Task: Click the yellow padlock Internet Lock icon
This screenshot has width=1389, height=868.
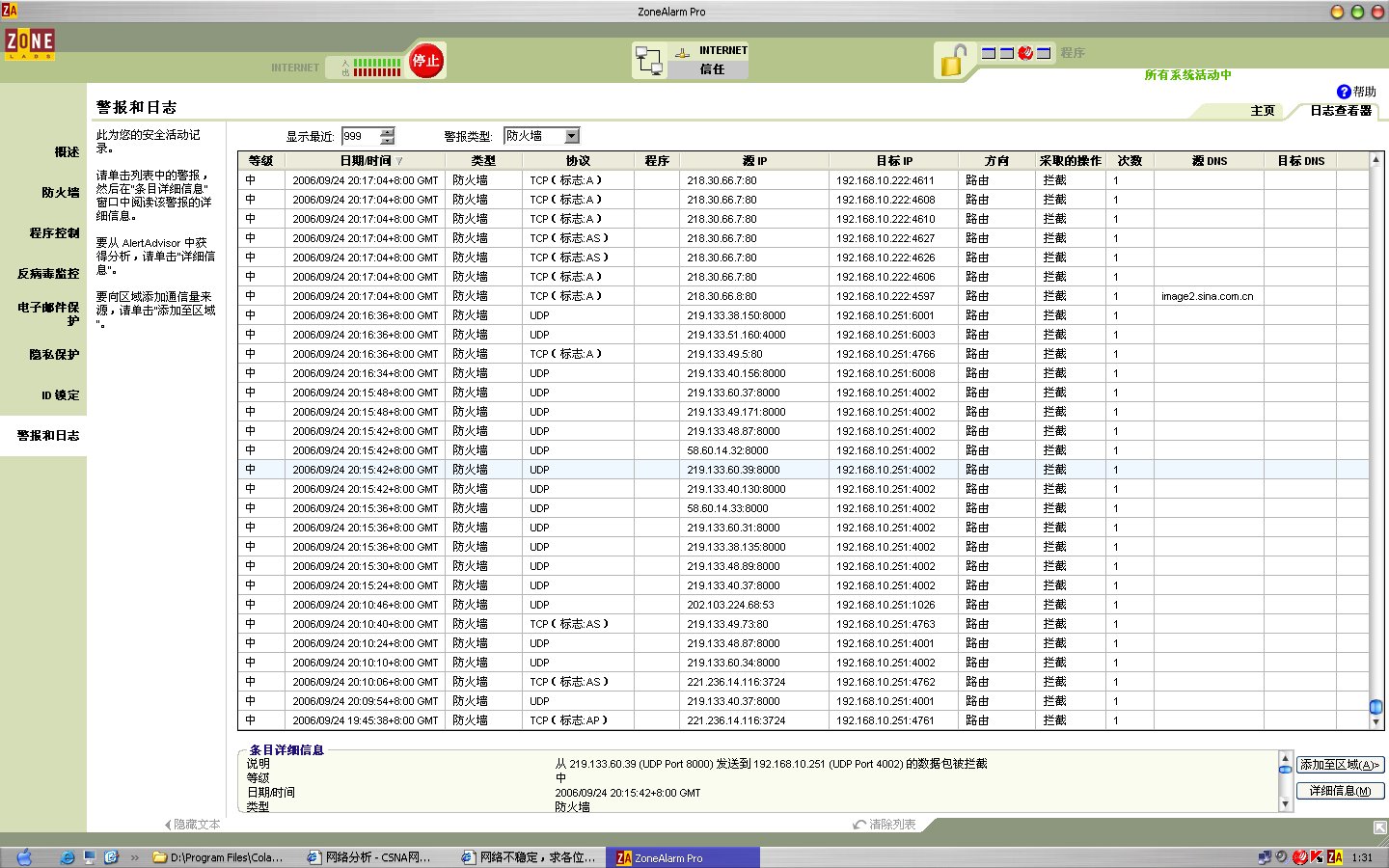Action: coord(952,61)
